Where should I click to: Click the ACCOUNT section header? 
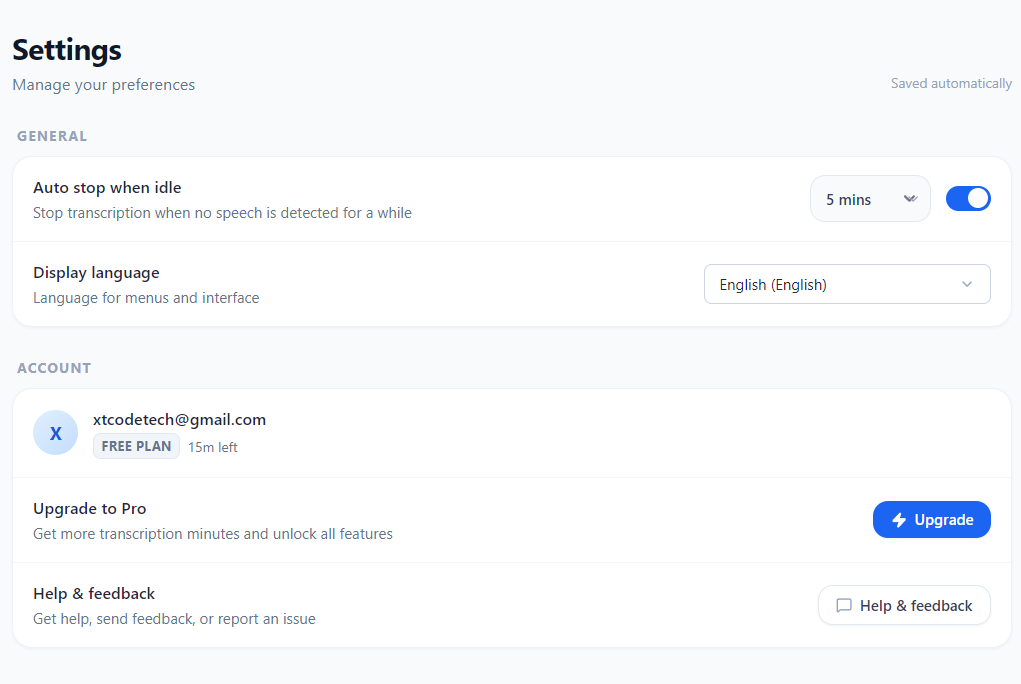click(x=54, y=368)
